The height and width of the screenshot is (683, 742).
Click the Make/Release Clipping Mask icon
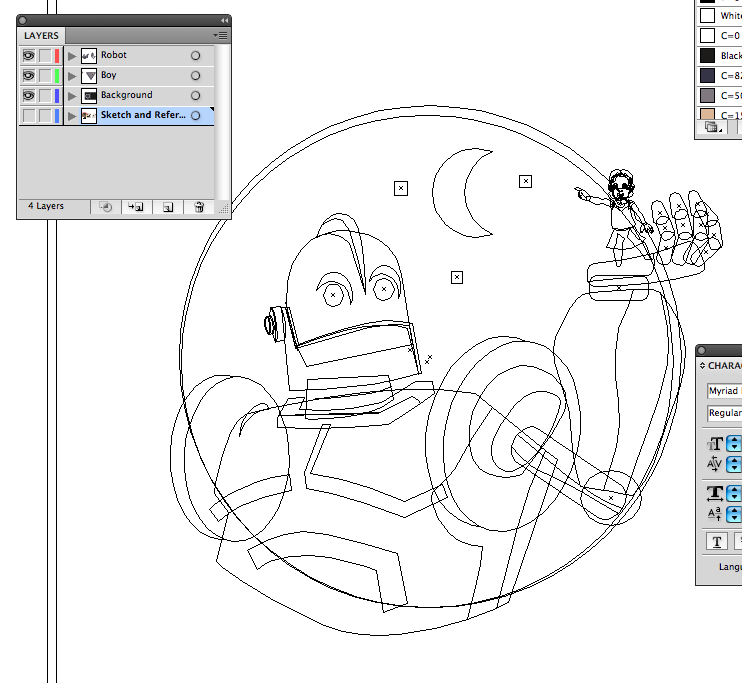coord(105,207)
